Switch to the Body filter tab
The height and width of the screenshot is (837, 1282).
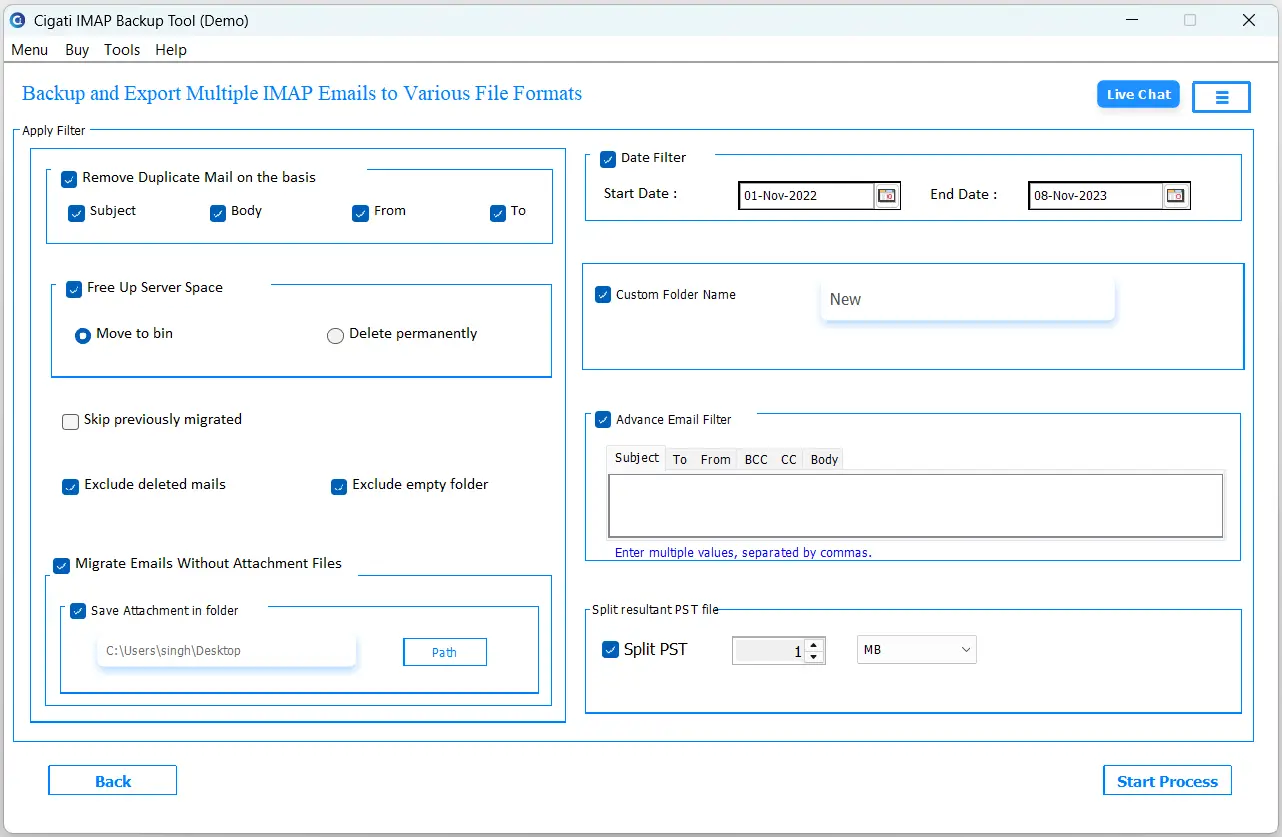[x=825, y=460]
